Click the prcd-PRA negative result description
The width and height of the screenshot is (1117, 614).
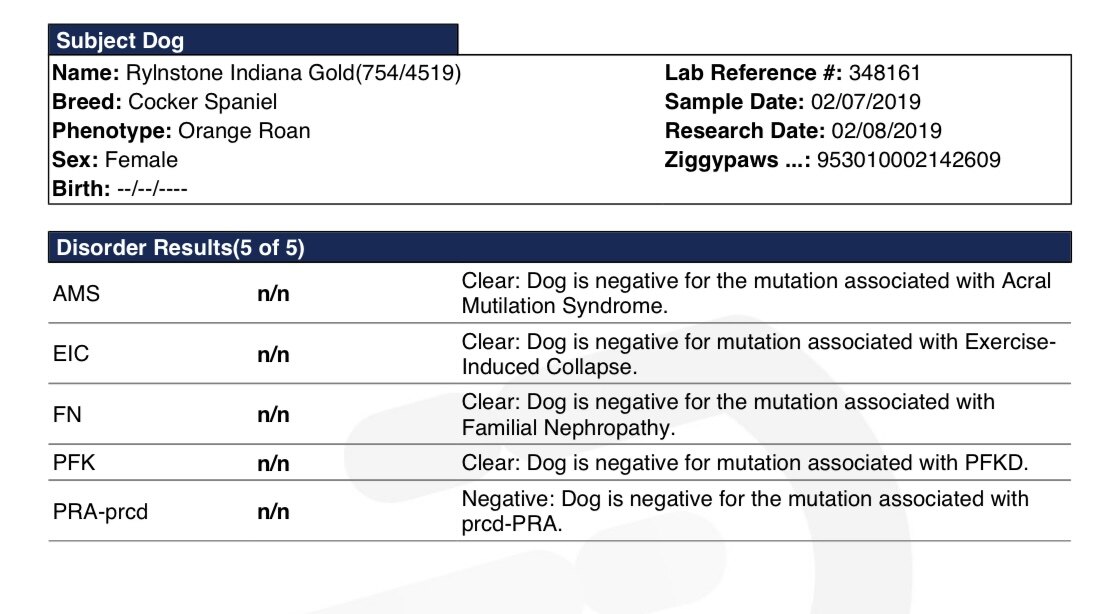pos(745,511)
